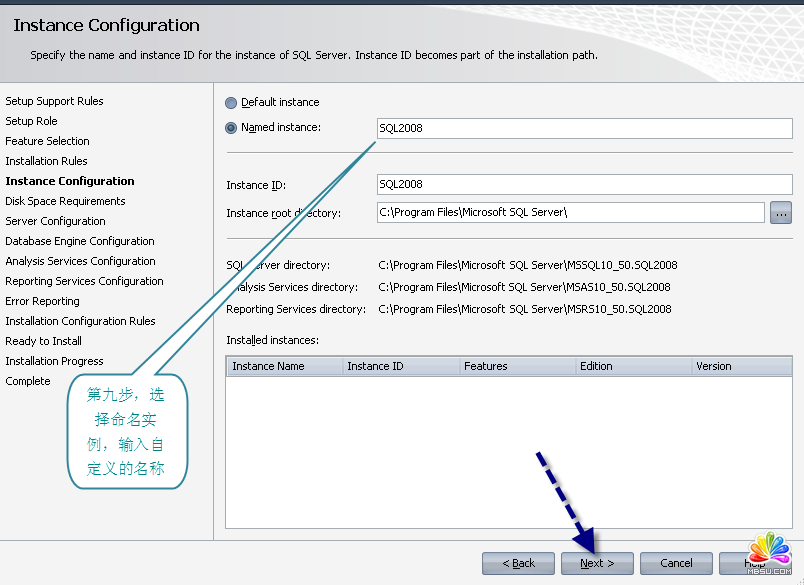Click the empty Installed instances list area

508,450
